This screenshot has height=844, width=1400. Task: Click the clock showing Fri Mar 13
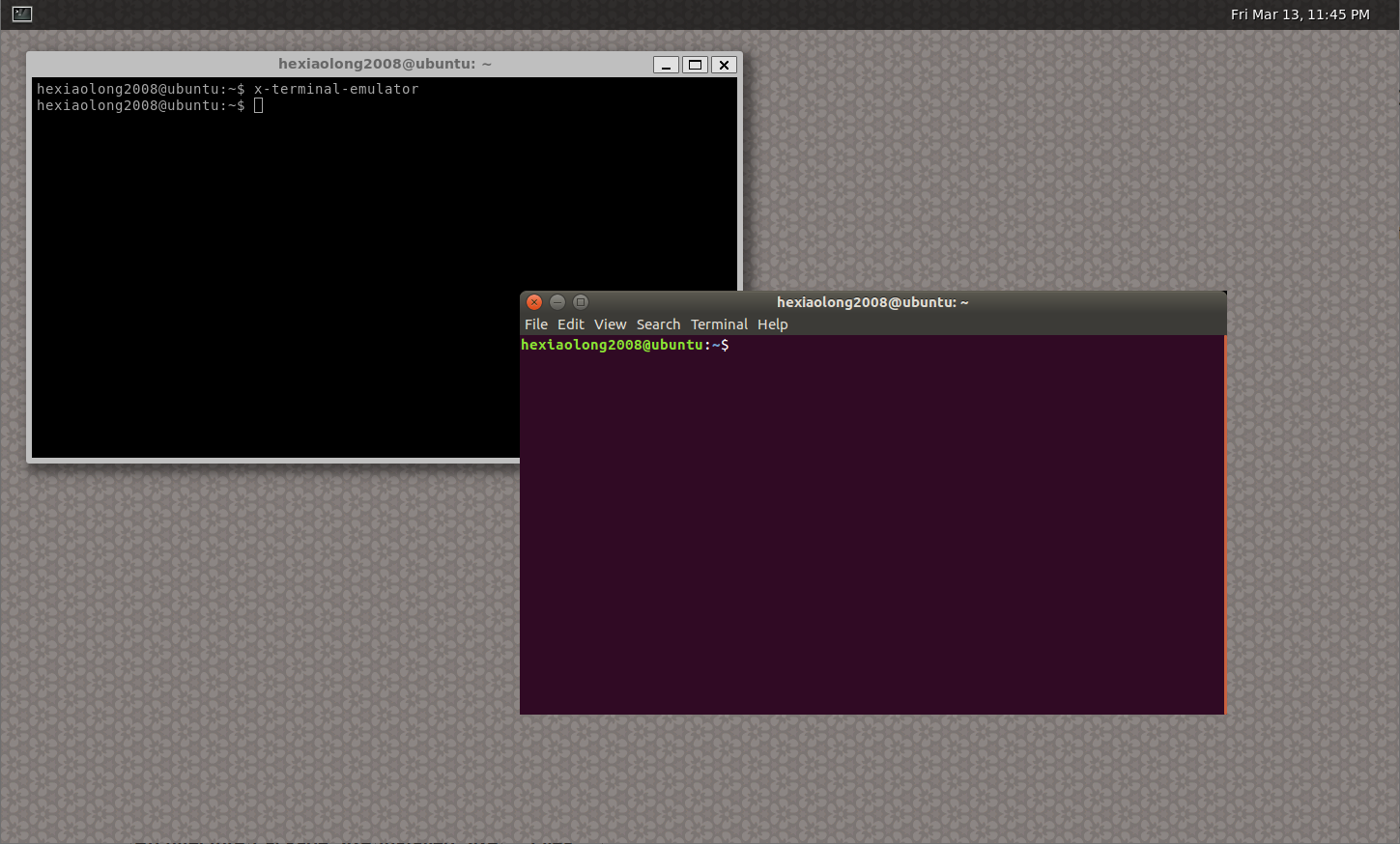coord(1300,14)
